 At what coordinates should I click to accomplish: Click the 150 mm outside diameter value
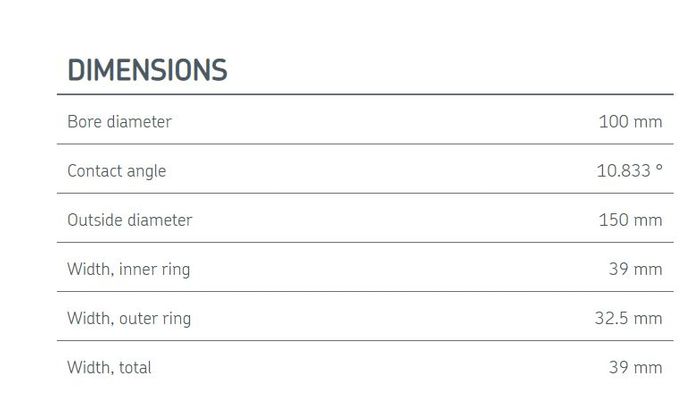pos(630,220)
